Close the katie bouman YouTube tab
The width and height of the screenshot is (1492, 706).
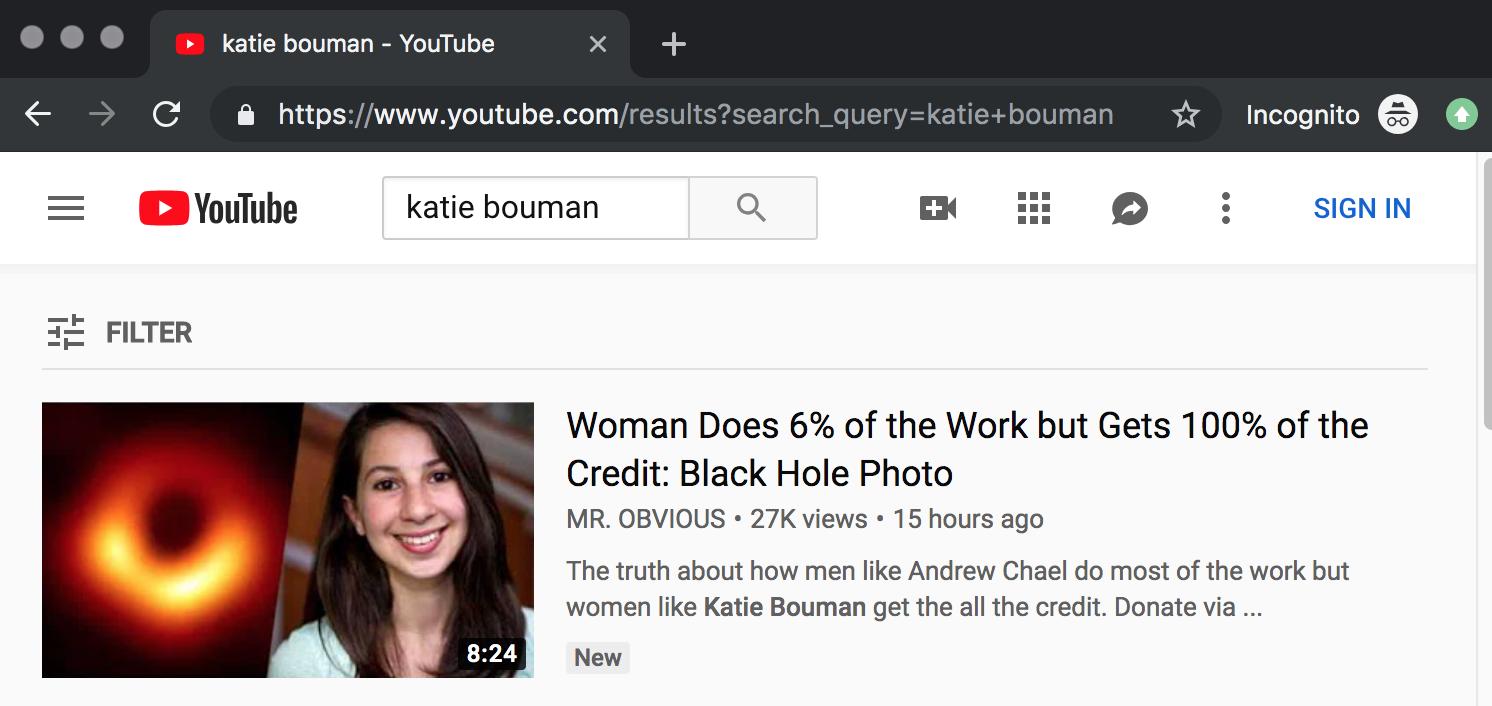tap(598, 44)
